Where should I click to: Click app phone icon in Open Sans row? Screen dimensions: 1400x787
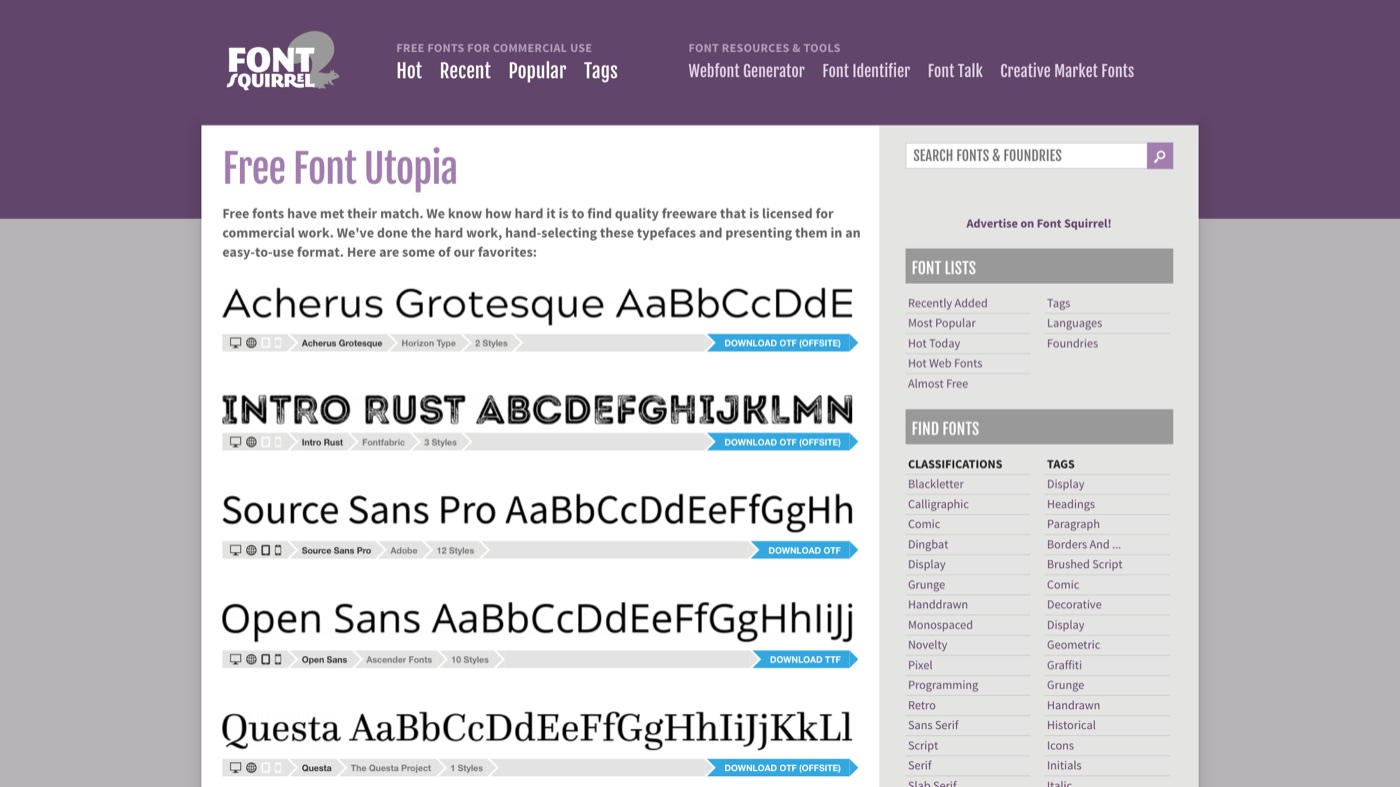pos(278,659)
